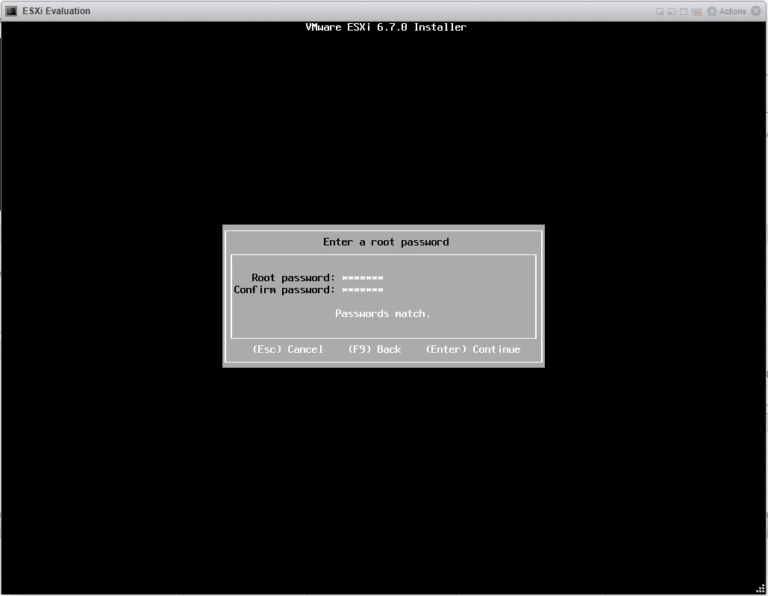Click the (Enter) Continue option
Viewport: 768px width, 596px height.
[473, 349]
